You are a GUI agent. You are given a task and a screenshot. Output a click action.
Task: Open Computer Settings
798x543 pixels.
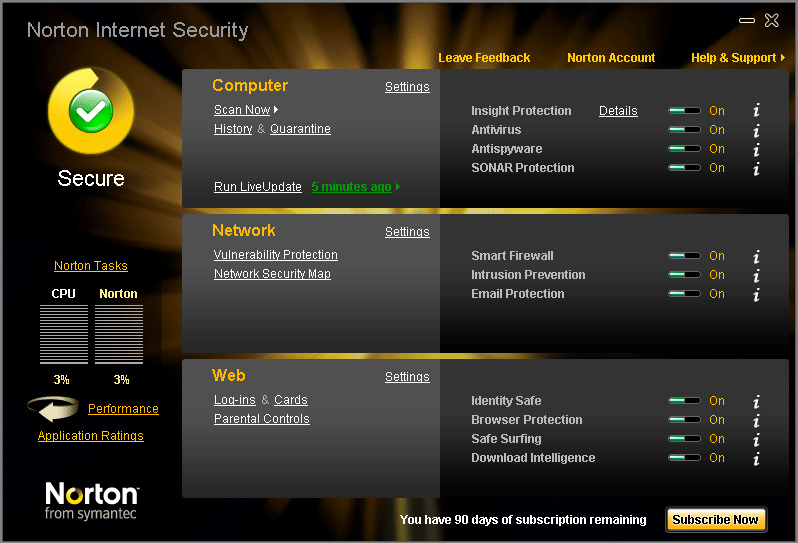tap(407, 87)
